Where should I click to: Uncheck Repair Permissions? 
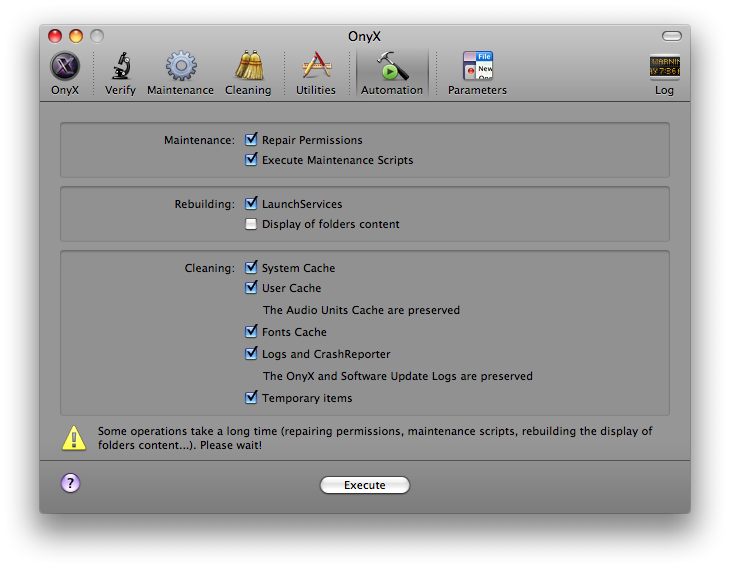252,140
